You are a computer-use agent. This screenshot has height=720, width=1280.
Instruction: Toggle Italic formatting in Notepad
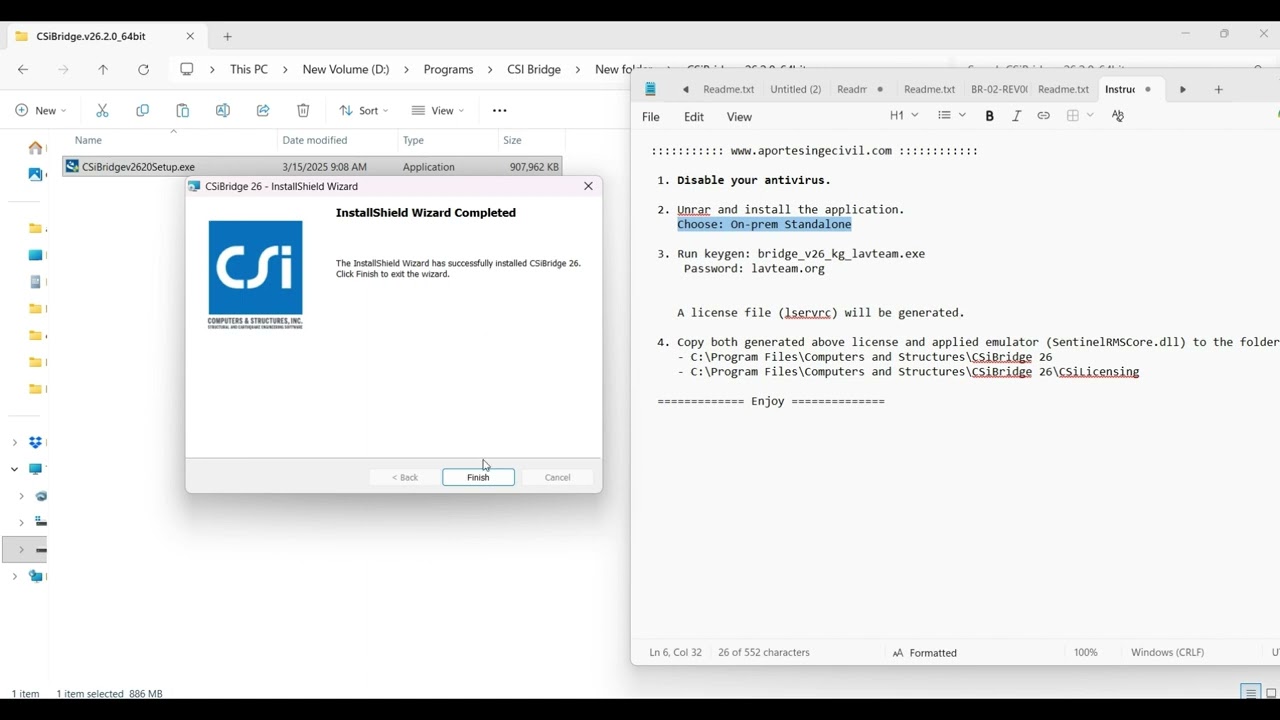click(1016, 116)
